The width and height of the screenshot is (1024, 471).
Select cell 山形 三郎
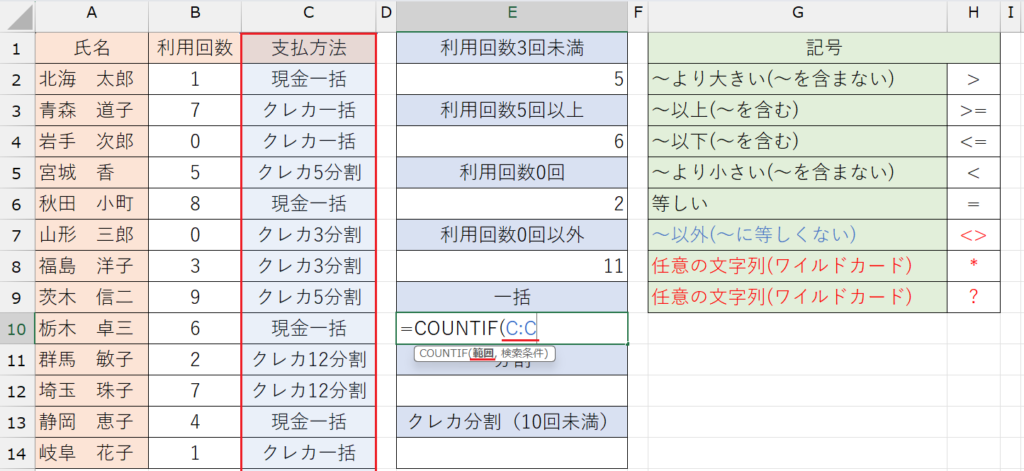[x=91, y=235]
